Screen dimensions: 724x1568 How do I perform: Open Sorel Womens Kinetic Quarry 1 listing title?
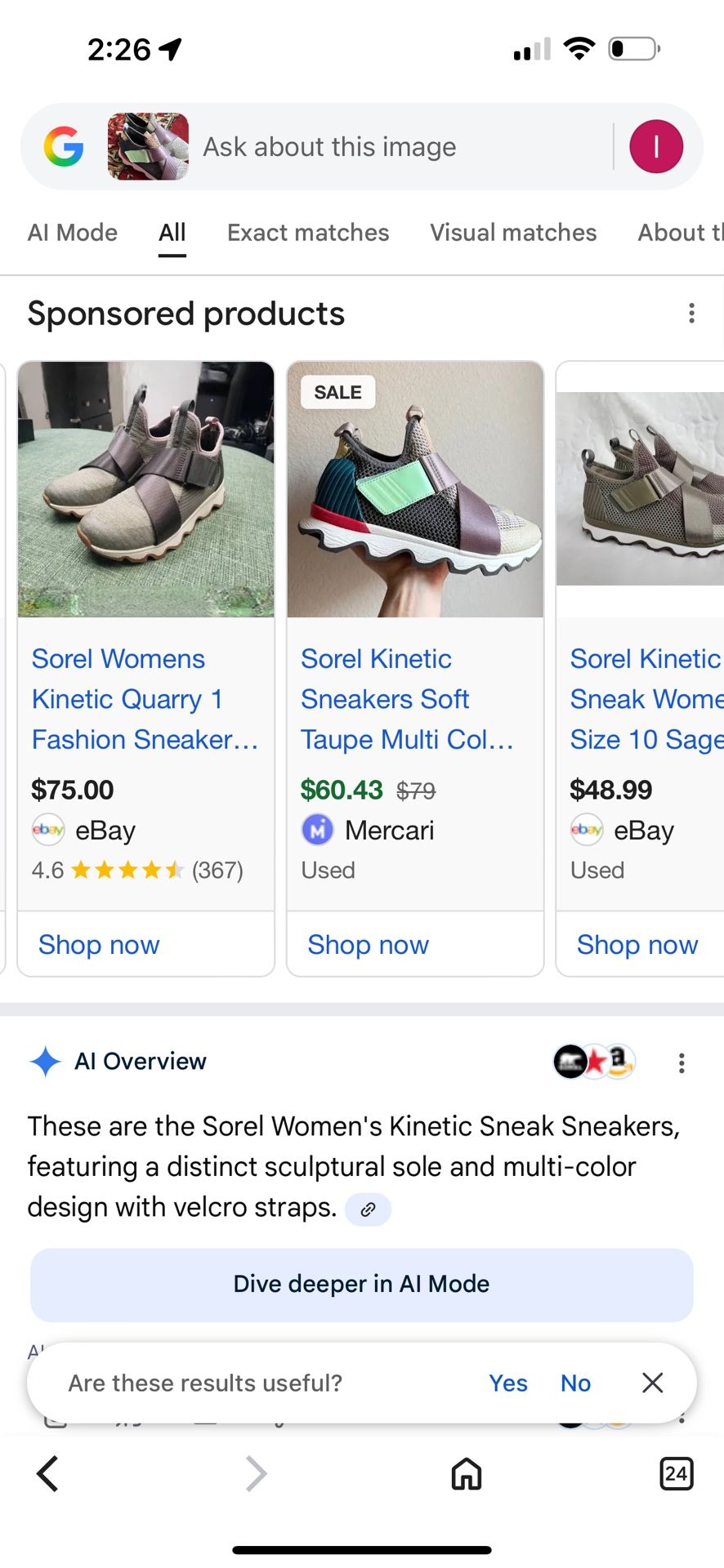(x=145, y=699)
